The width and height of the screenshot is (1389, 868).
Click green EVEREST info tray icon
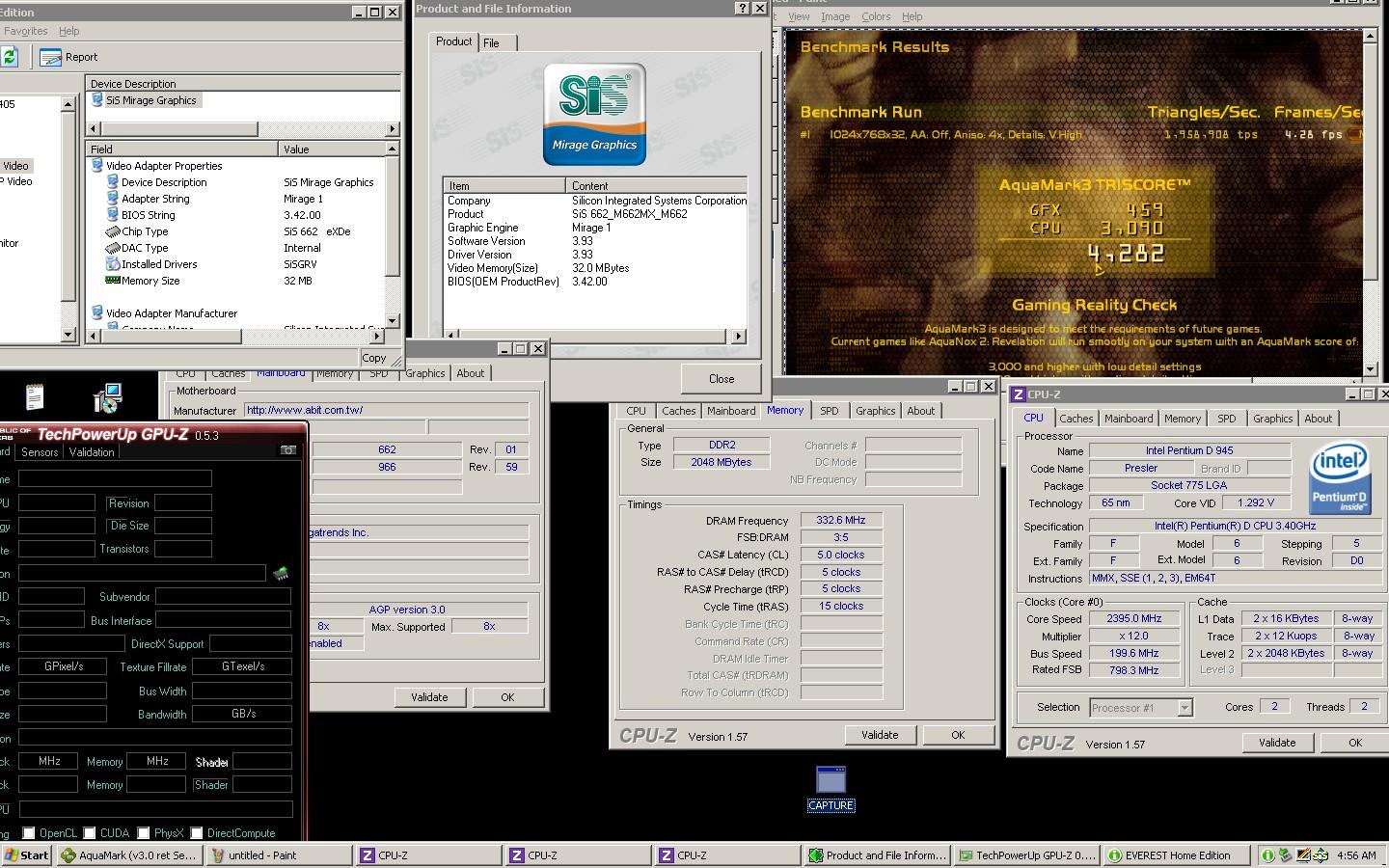click(x=1268, y=855)
